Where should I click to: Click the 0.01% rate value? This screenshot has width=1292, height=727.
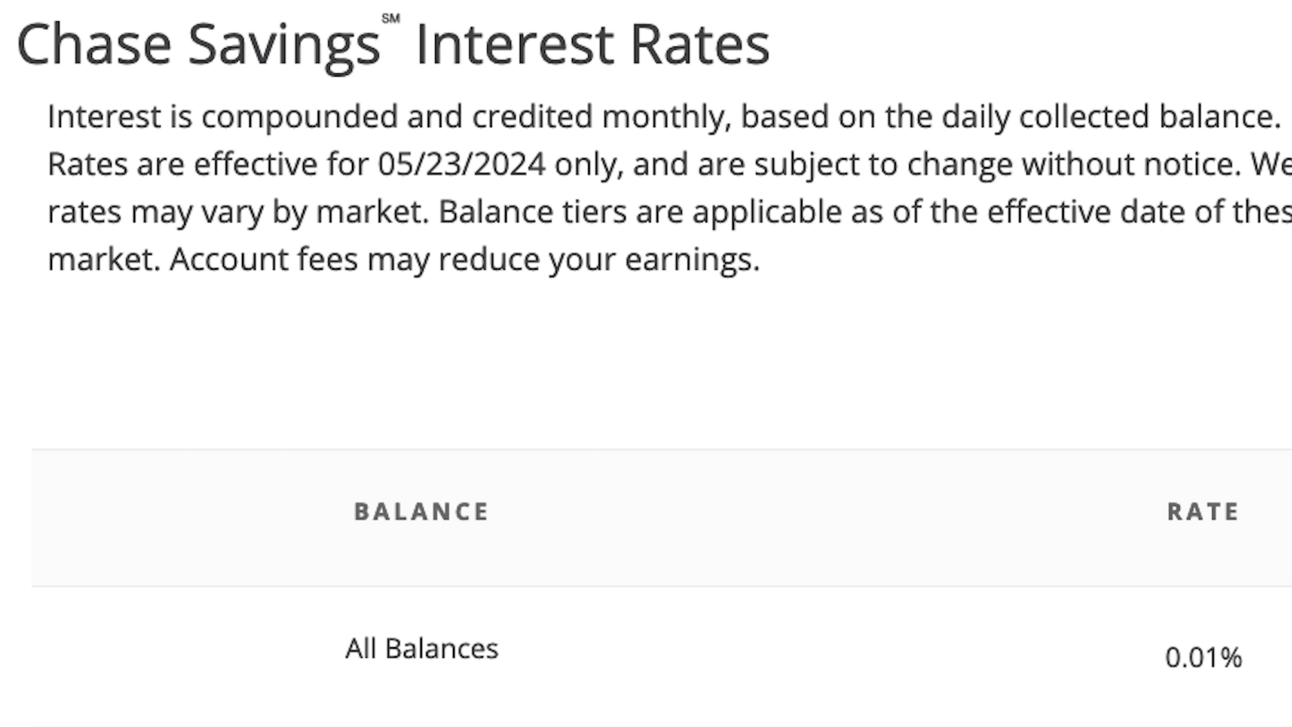click(x=1203, y=658)
